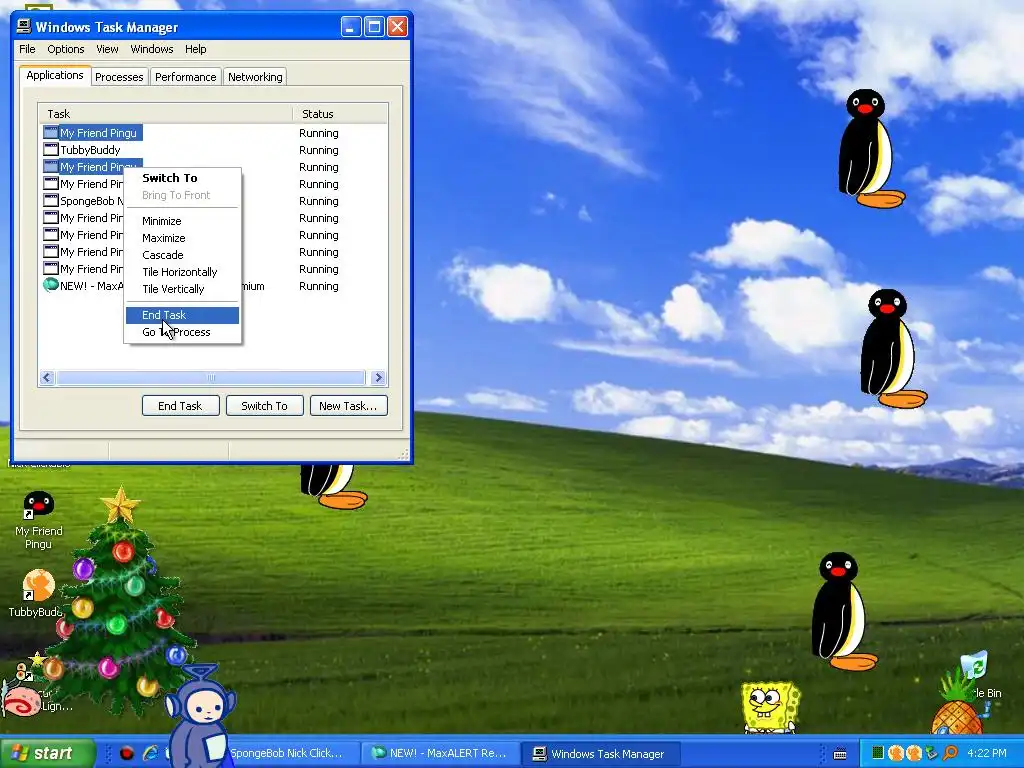This screenshot has height=768, width=1024.
Task: Click the SpongeBob character on the desktop
Action: tap(770, 707)
